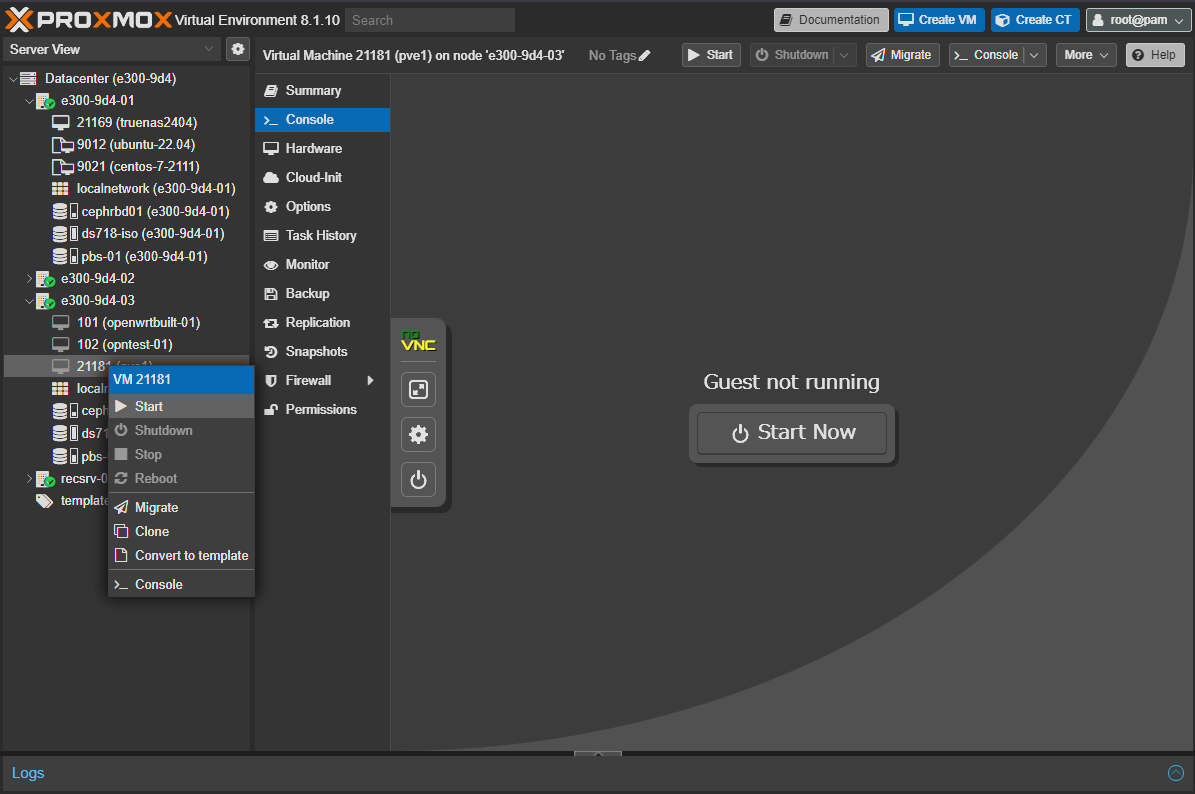Choose Reboot in context menu
The image size is (1195, 794).
(x=181, y=479)
